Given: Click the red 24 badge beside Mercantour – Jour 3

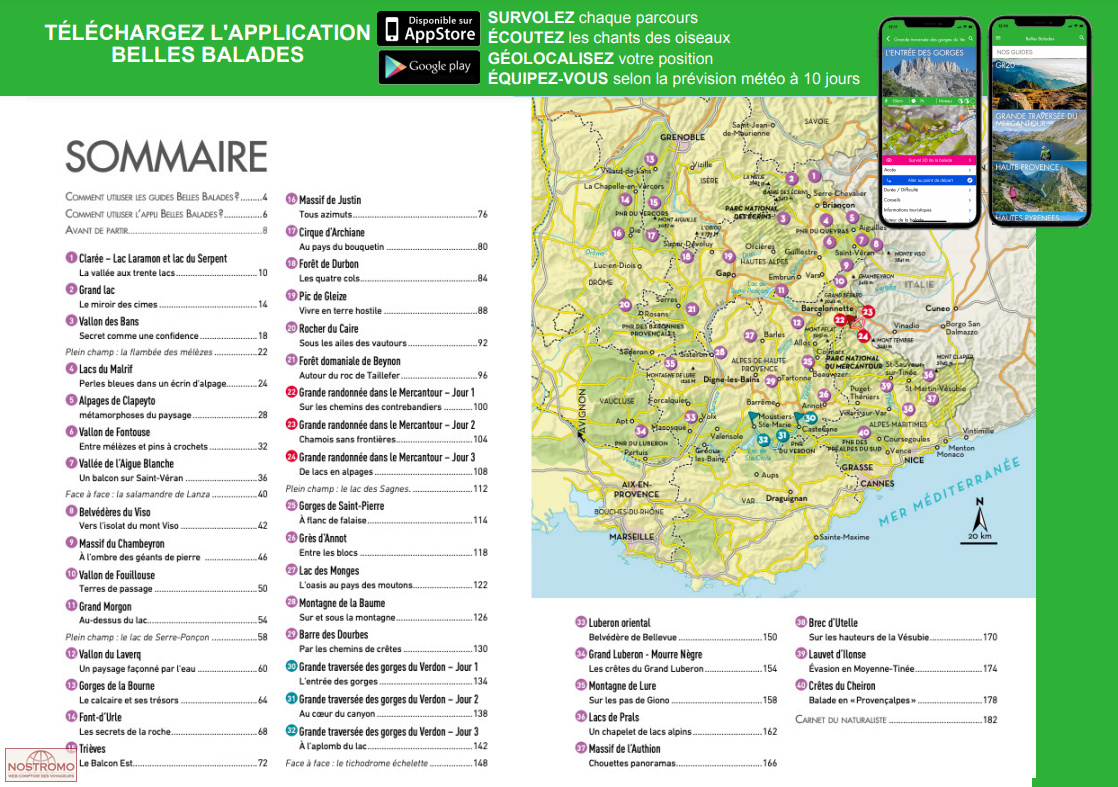Looking at the screenshot, I should tap(292, 457).
